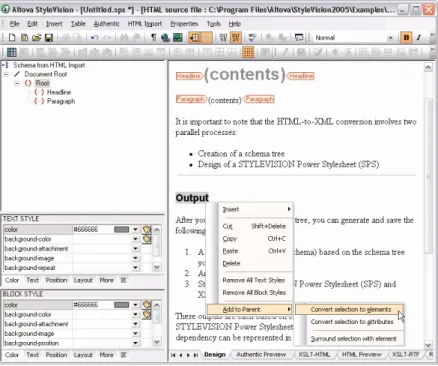Toggle the paragraph mark (pilcrow) button
Viewport: 438px width, 366px height.
[153, 38]
